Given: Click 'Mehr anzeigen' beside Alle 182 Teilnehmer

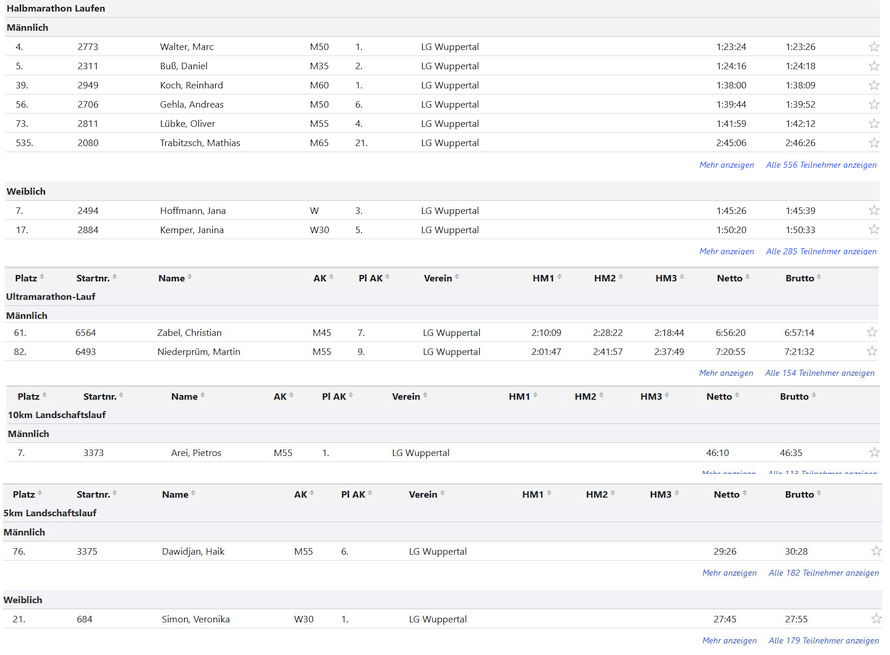Looking at the screenshot, I should [x=729, y=573].
